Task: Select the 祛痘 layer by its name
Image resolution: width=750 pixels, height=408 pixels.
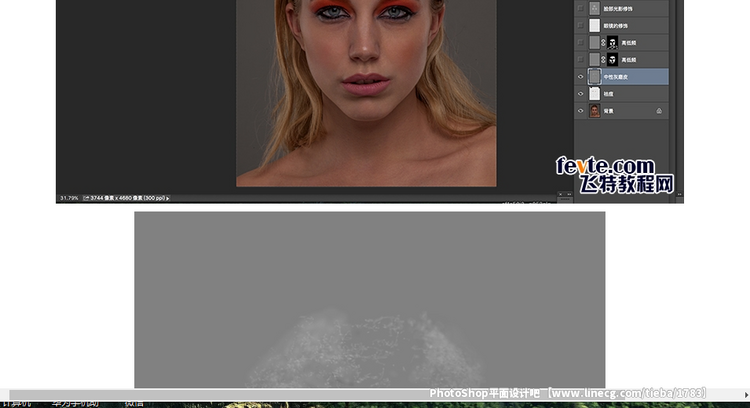Action: pyautogui.click(x=609, y=94)
